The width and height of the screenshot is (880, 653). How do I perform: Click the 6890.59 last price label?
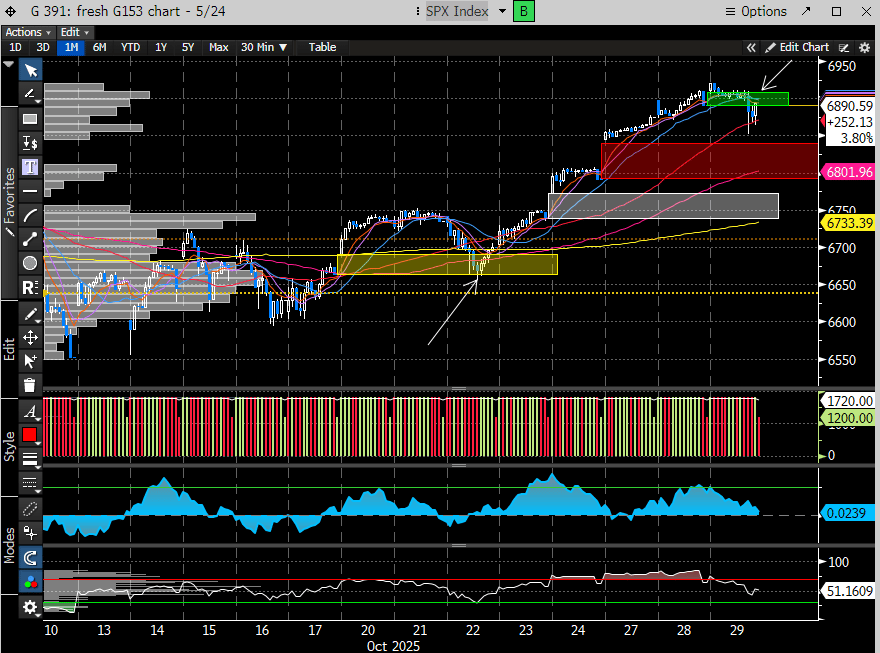tap(850, 106)
